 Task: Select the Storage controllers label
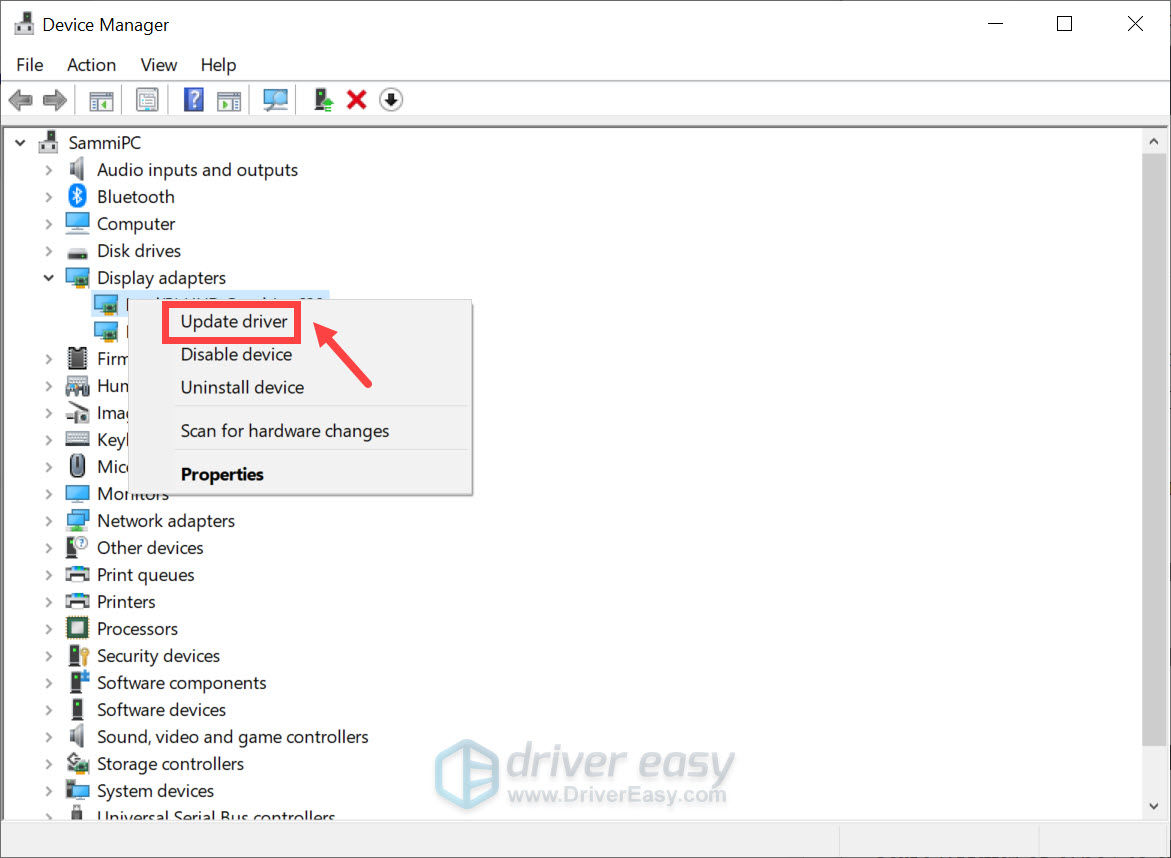[x=170, y=764]
